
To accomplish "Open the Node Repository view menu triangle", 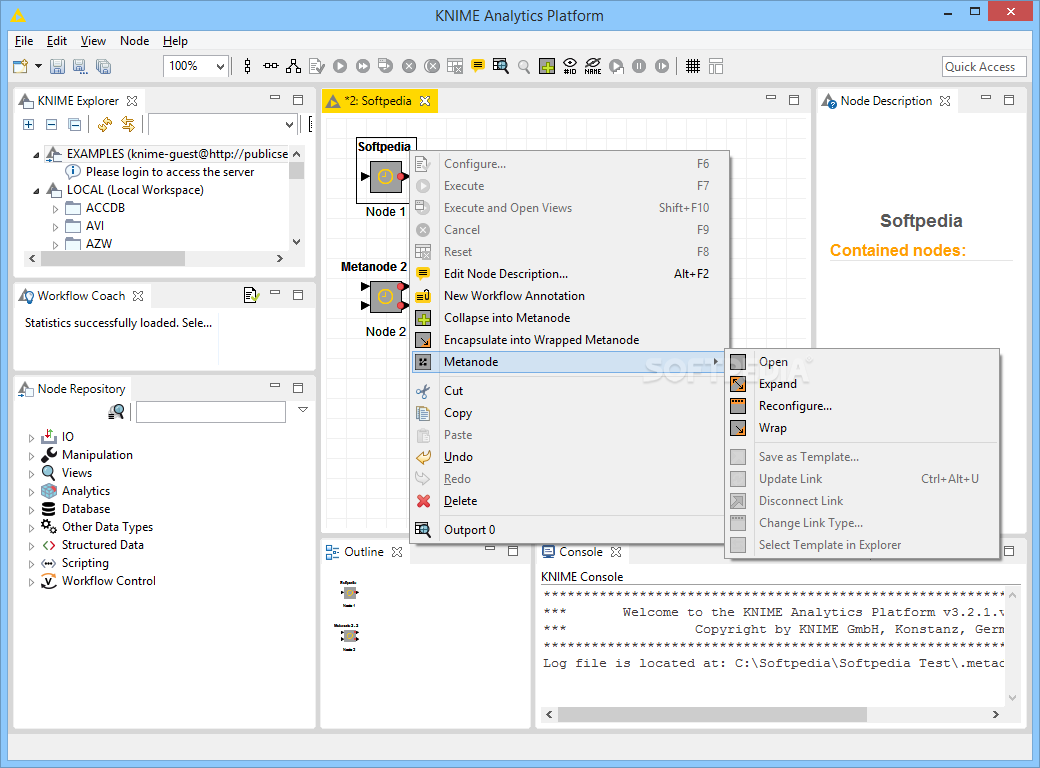I will point(303,410).
